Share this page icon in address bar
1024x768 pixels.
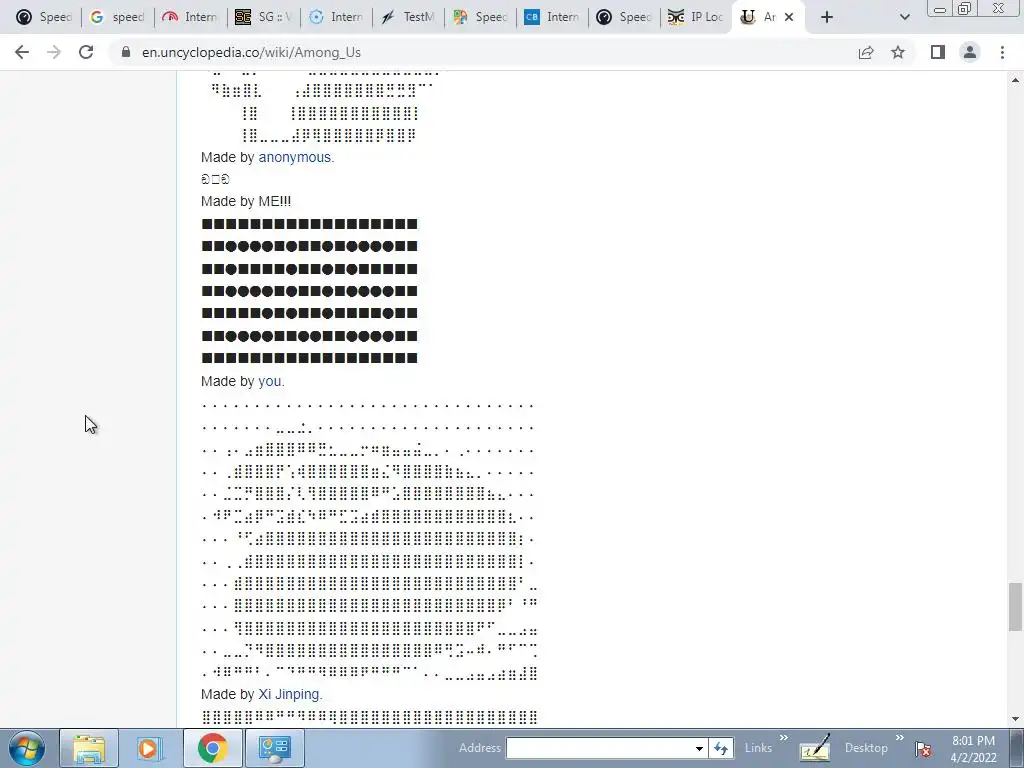click(x=866, y=52)
